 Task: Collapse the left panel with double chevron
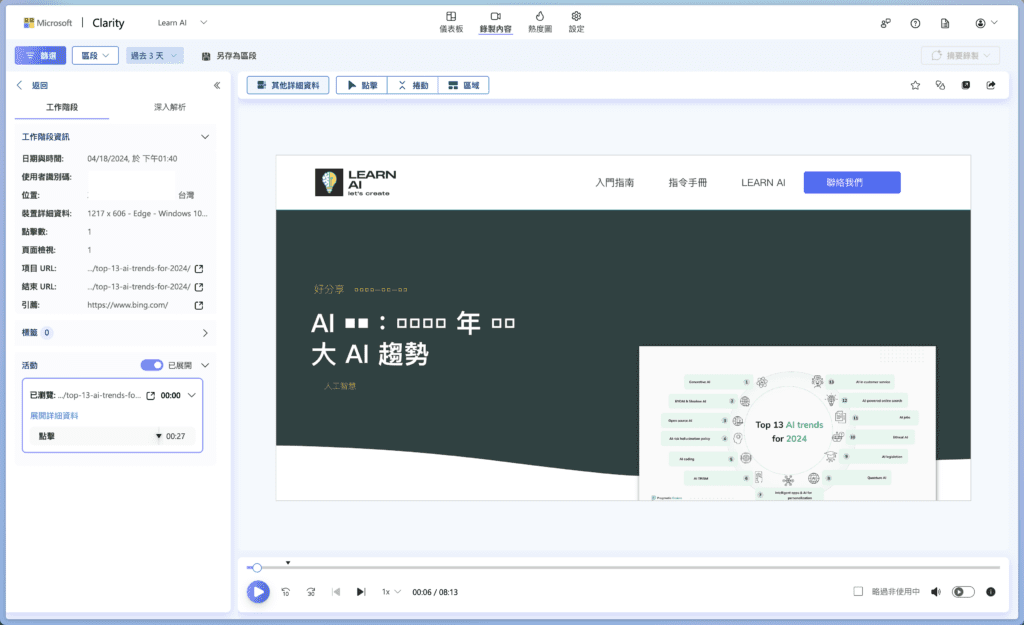point(217,86)
